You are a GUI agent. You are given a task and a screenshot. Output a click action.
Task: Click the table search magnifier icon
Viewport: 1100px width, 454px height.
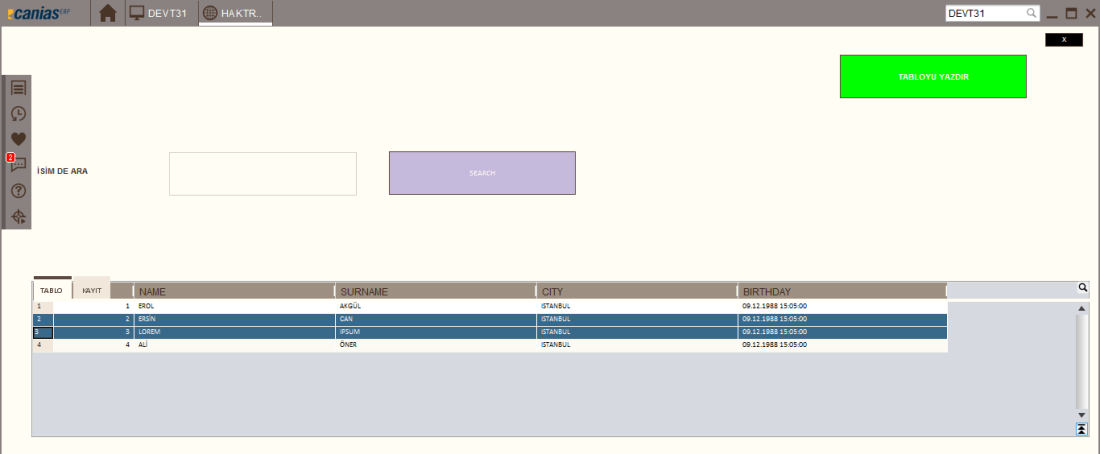coord(1082,288)
